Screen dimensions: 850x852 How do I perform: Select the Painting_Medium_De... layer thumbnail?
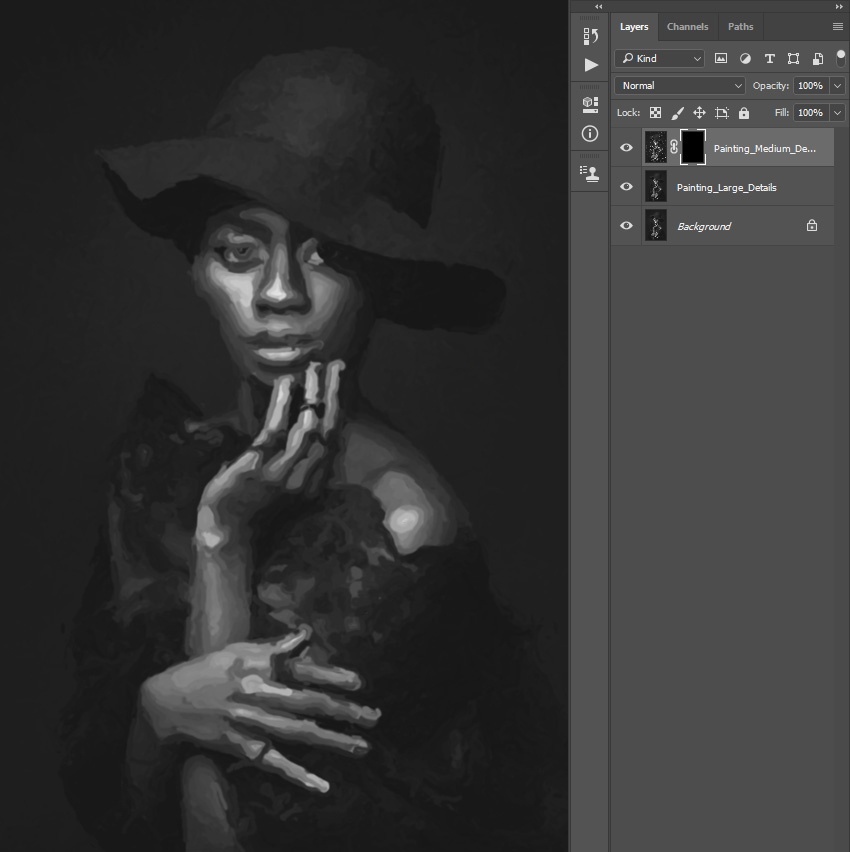coord(655,147)
